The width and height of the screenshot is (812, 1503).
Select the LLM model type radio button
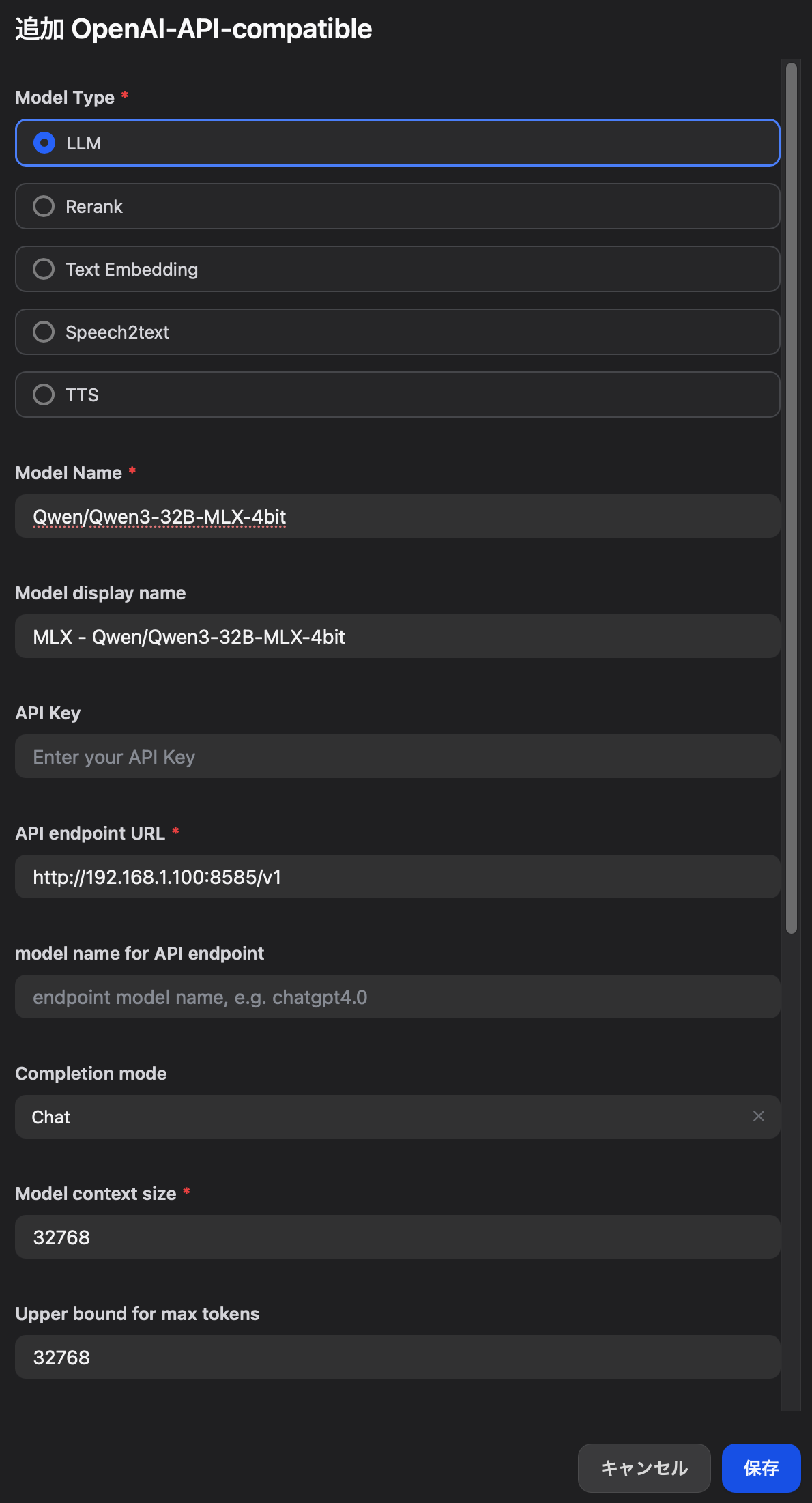coord(44,143)
